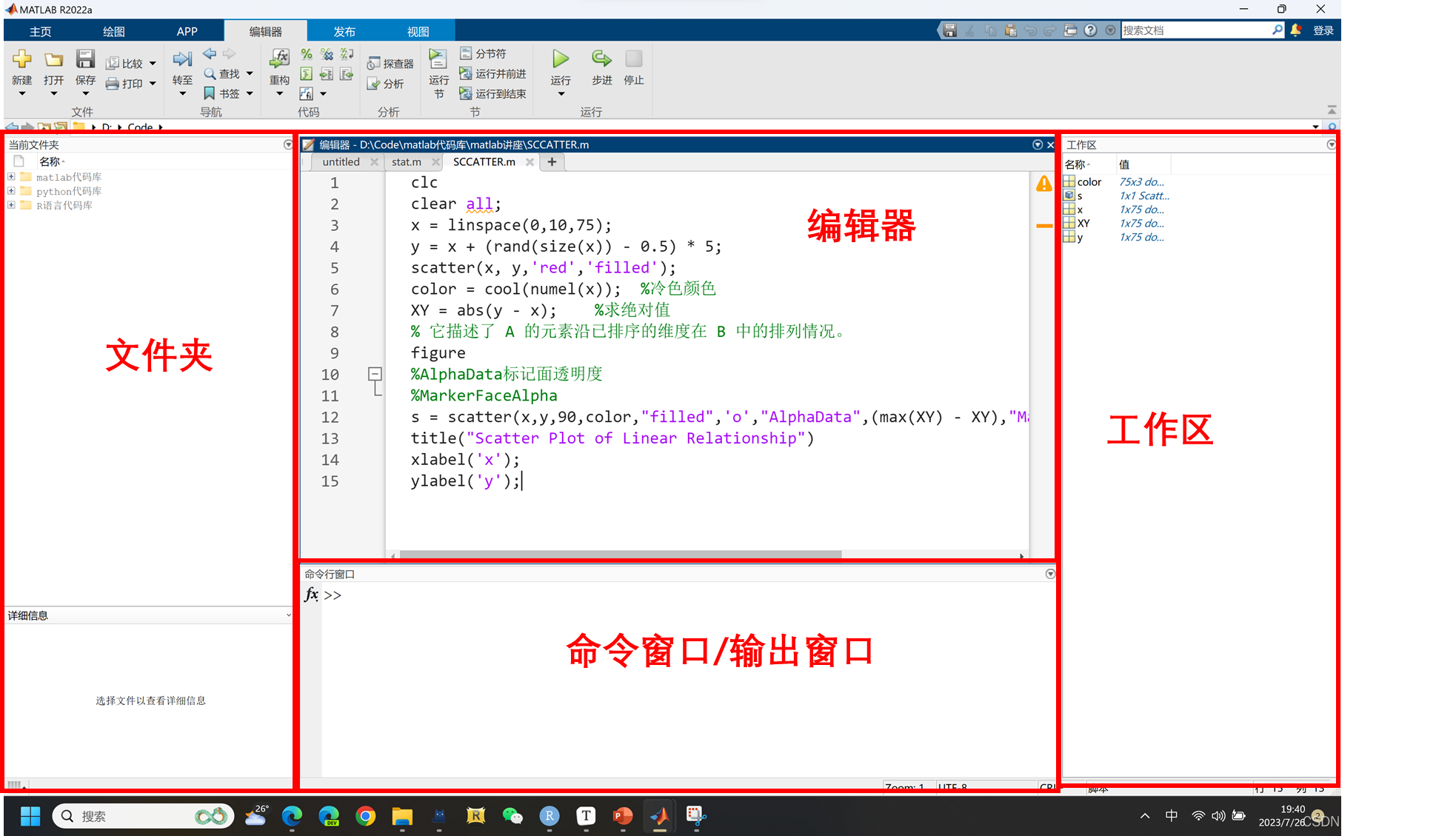Screen dimensions: 1456x836
Task: Click the Stop (停止) icon
Action: [634, 58]
